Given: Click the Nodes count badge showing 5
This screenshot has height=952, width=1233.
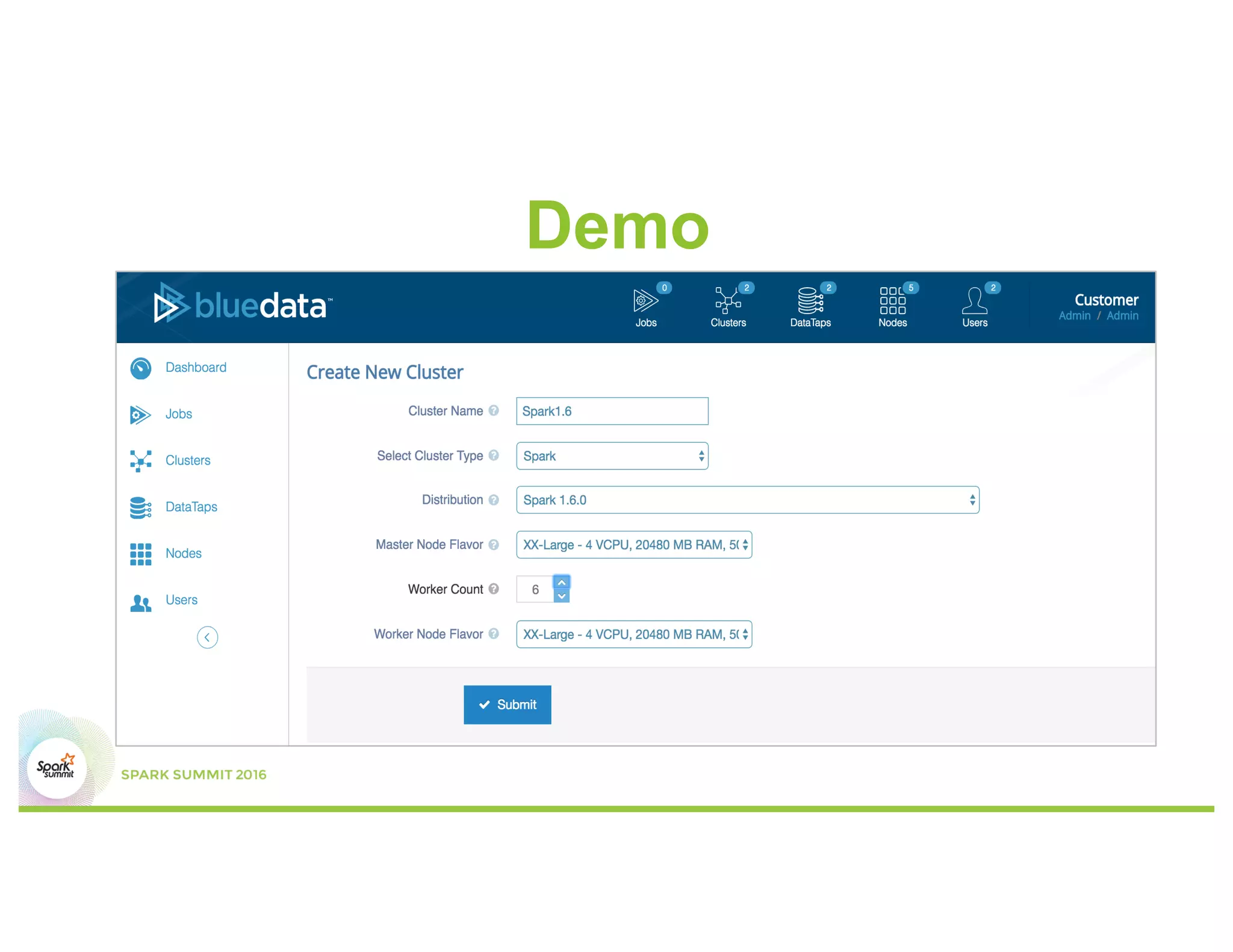Looking at the screenshot, I should tap(911, 288).
